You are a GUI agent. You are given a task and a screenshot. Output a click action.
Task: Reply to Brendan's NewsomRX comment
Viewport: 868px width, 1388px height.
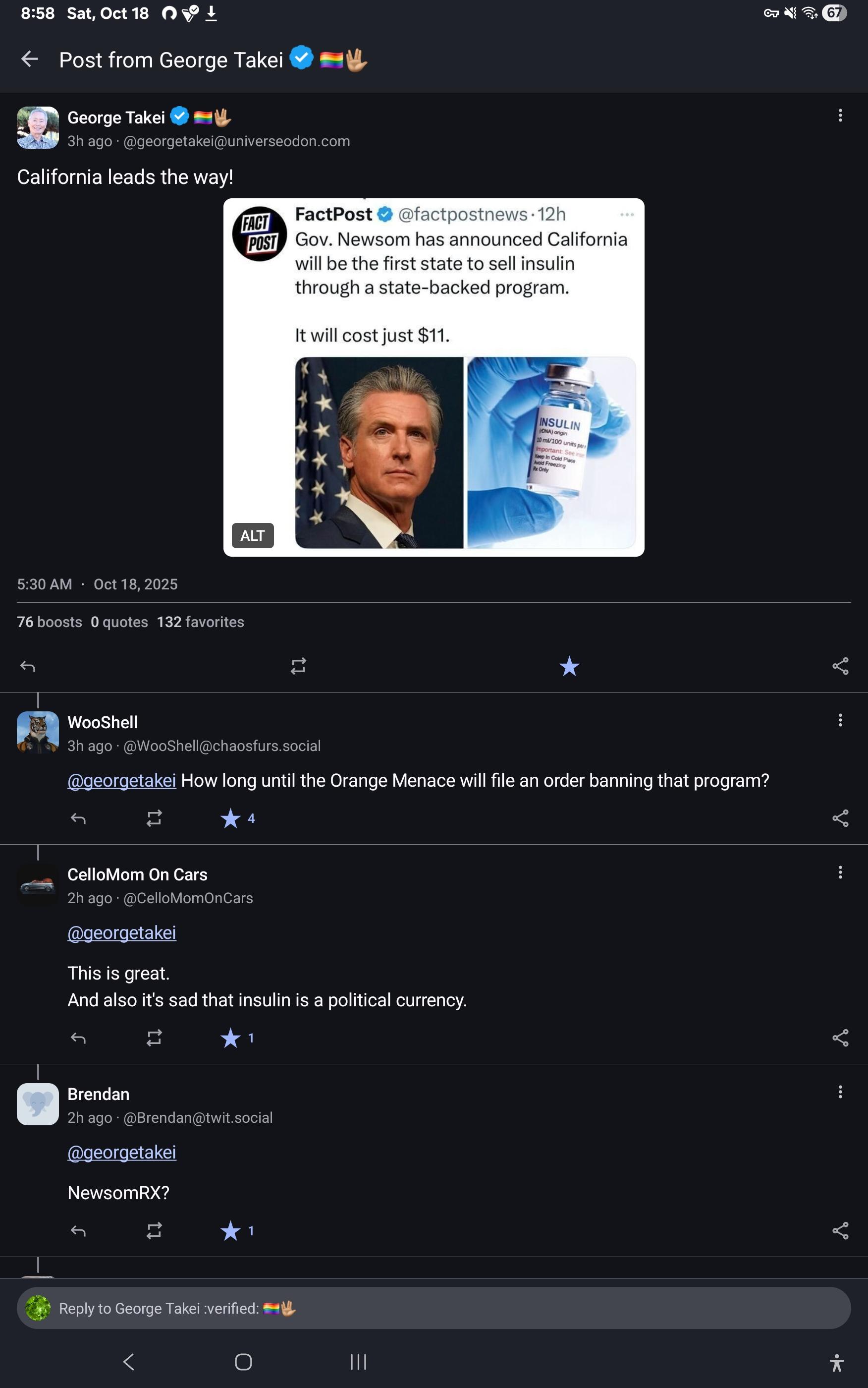78,1231
